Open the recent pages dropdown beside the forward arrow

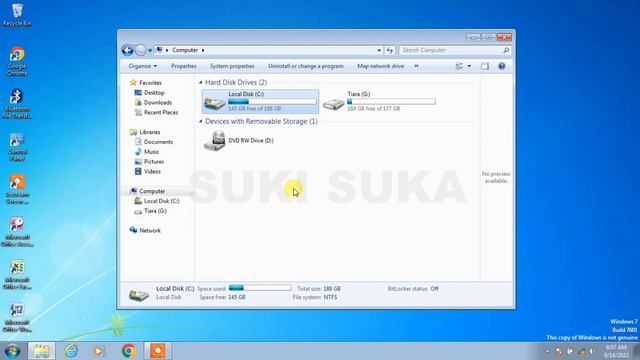click(150, 51)
